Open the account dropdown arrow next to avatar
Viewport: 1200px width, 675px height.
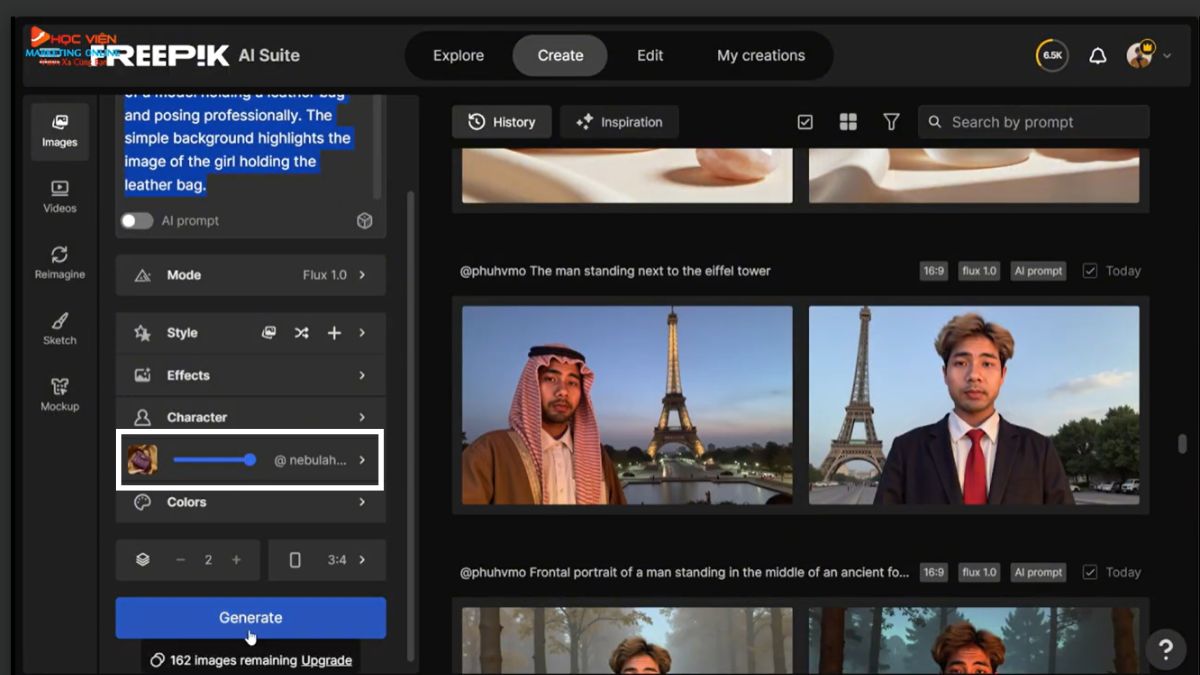[1167, 56]
